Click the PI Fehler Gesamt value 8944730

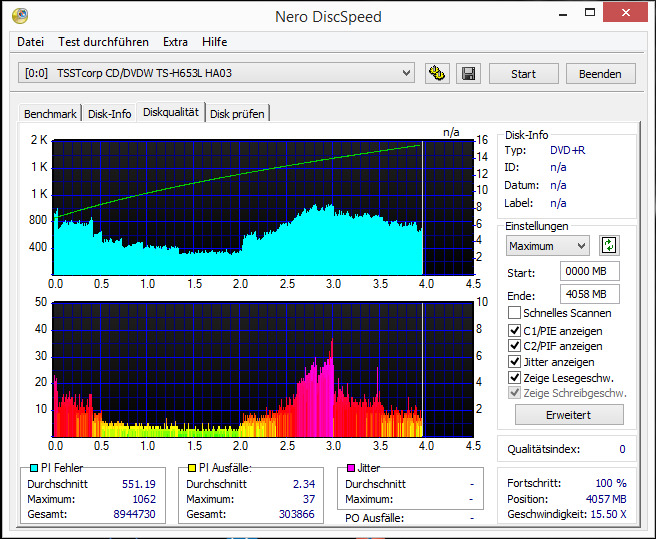(x=134, y=514)
